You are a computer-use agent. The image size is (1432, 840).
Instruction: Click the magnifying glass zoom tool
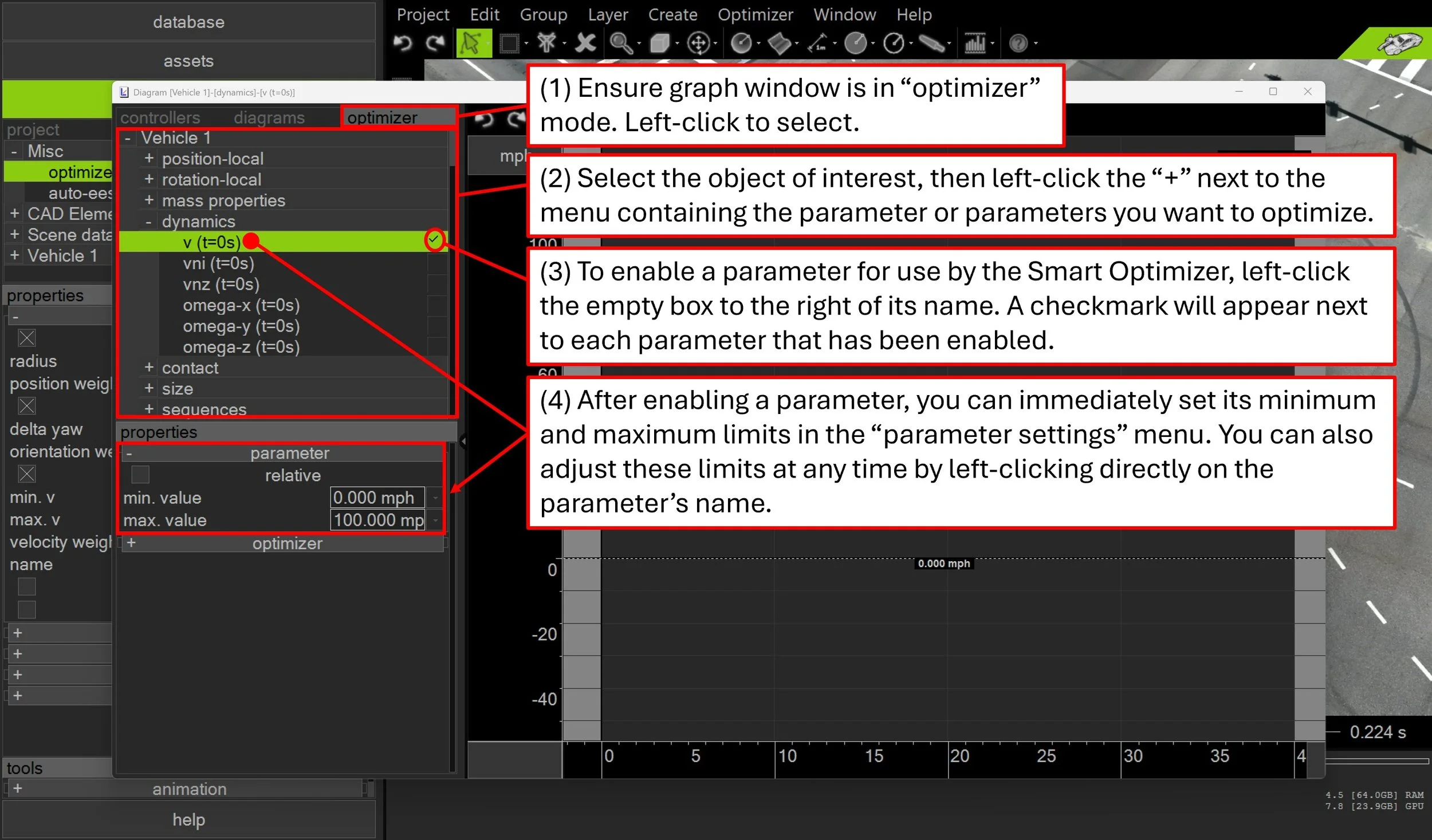[x=620, y=43]
